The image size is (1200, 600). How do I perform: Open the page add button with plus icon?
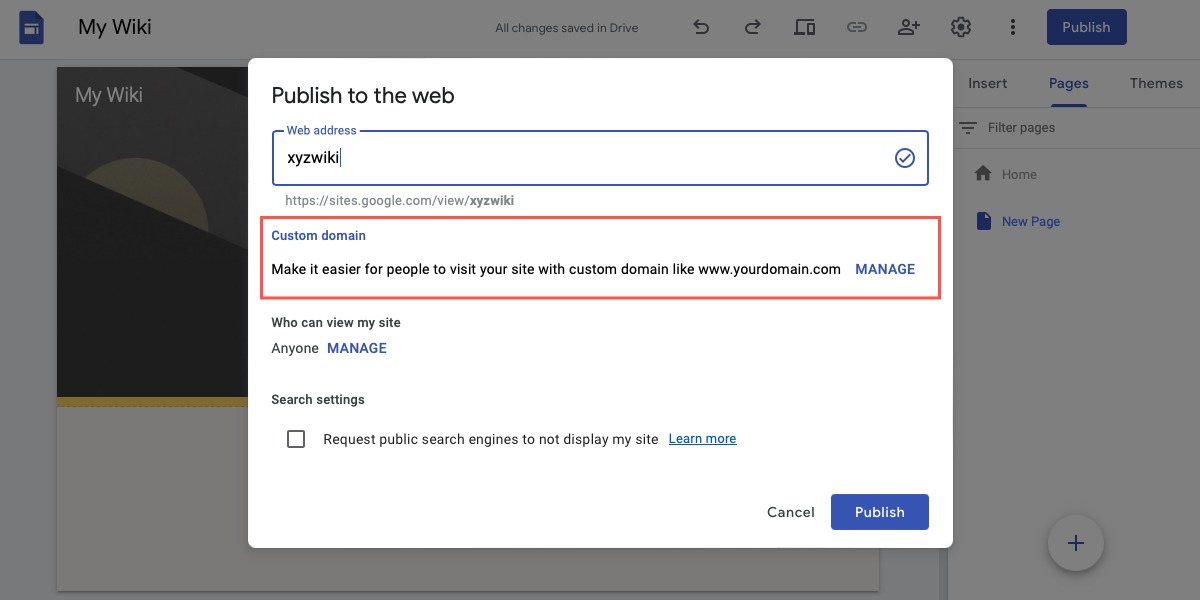pyautogui.click(x=1075, y=543)
